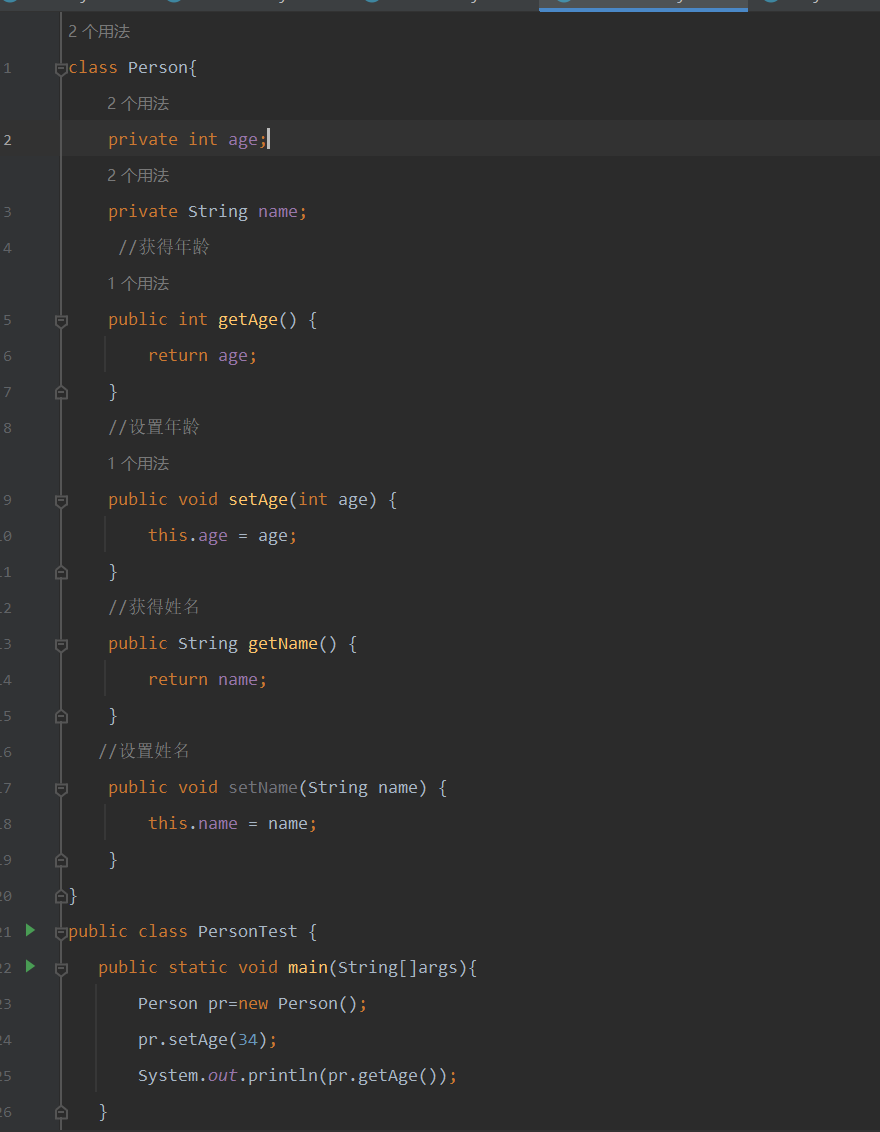Screen dimensions: 880x1132
Task: Open the '2 个用法' hint above private int age
Action: click(x=138, y=103)
